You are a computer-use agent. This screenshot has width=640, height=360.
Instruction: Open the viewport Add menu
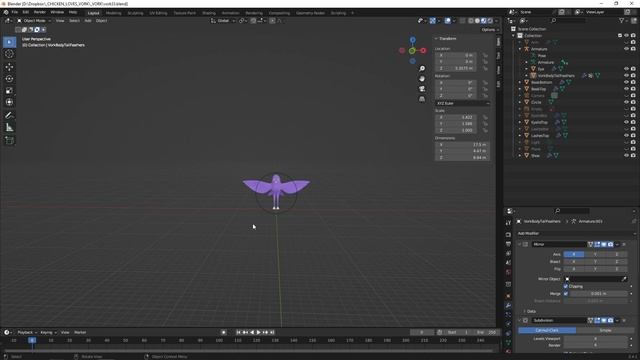click(88, 20)
